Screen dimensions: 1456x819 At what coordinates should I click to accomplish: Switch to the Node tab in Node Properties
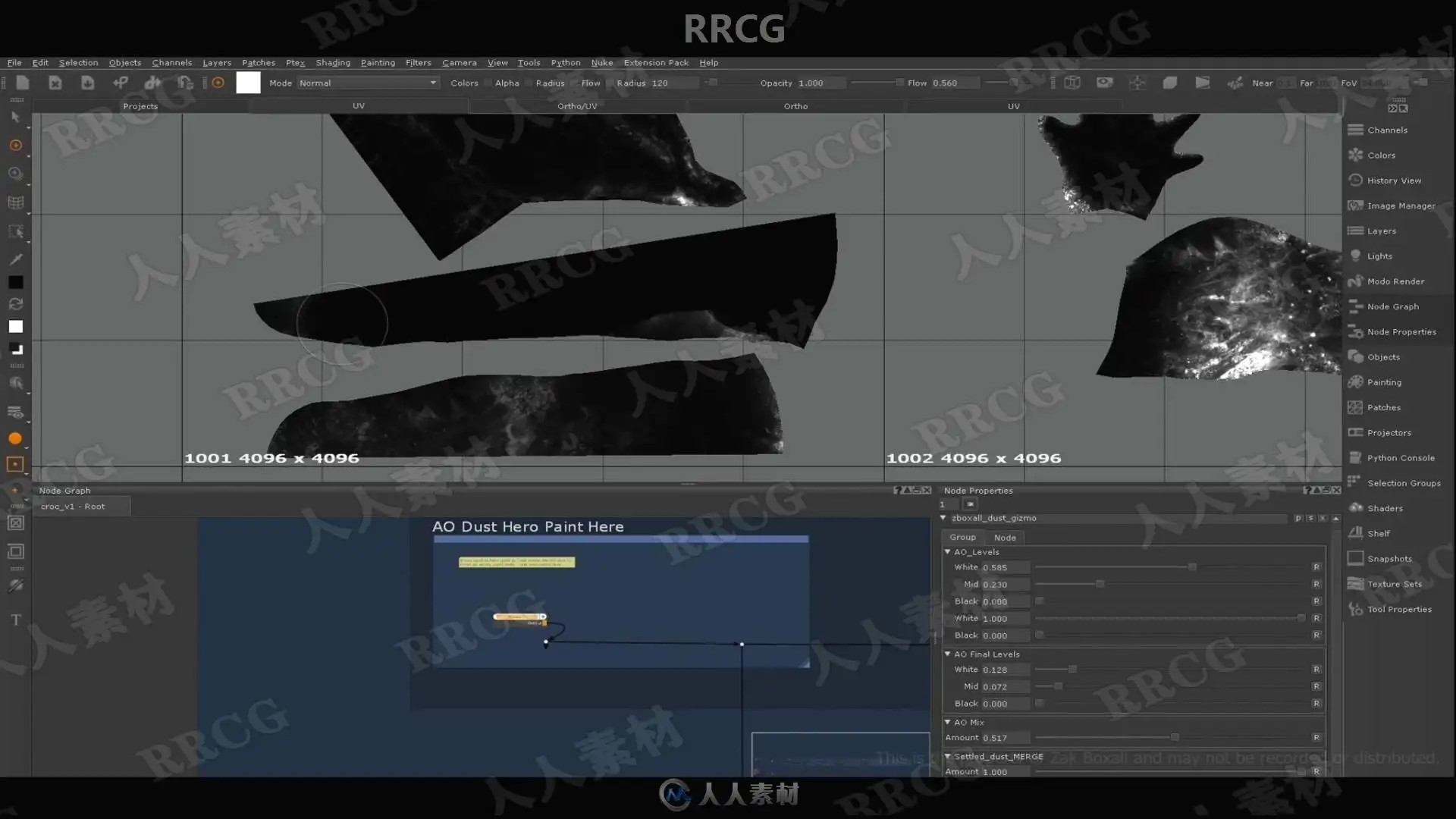click(1005, 538)
